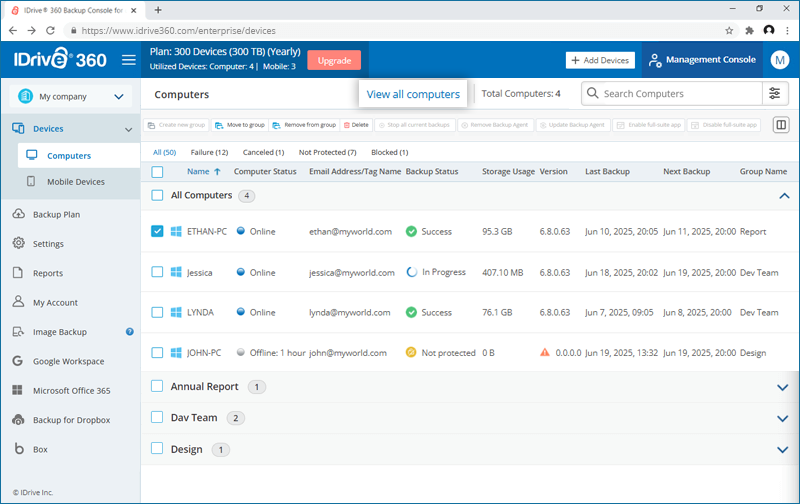800x504 pixels.
Task: Click ethan@myworld.com email cell
Action: [351, 231]
